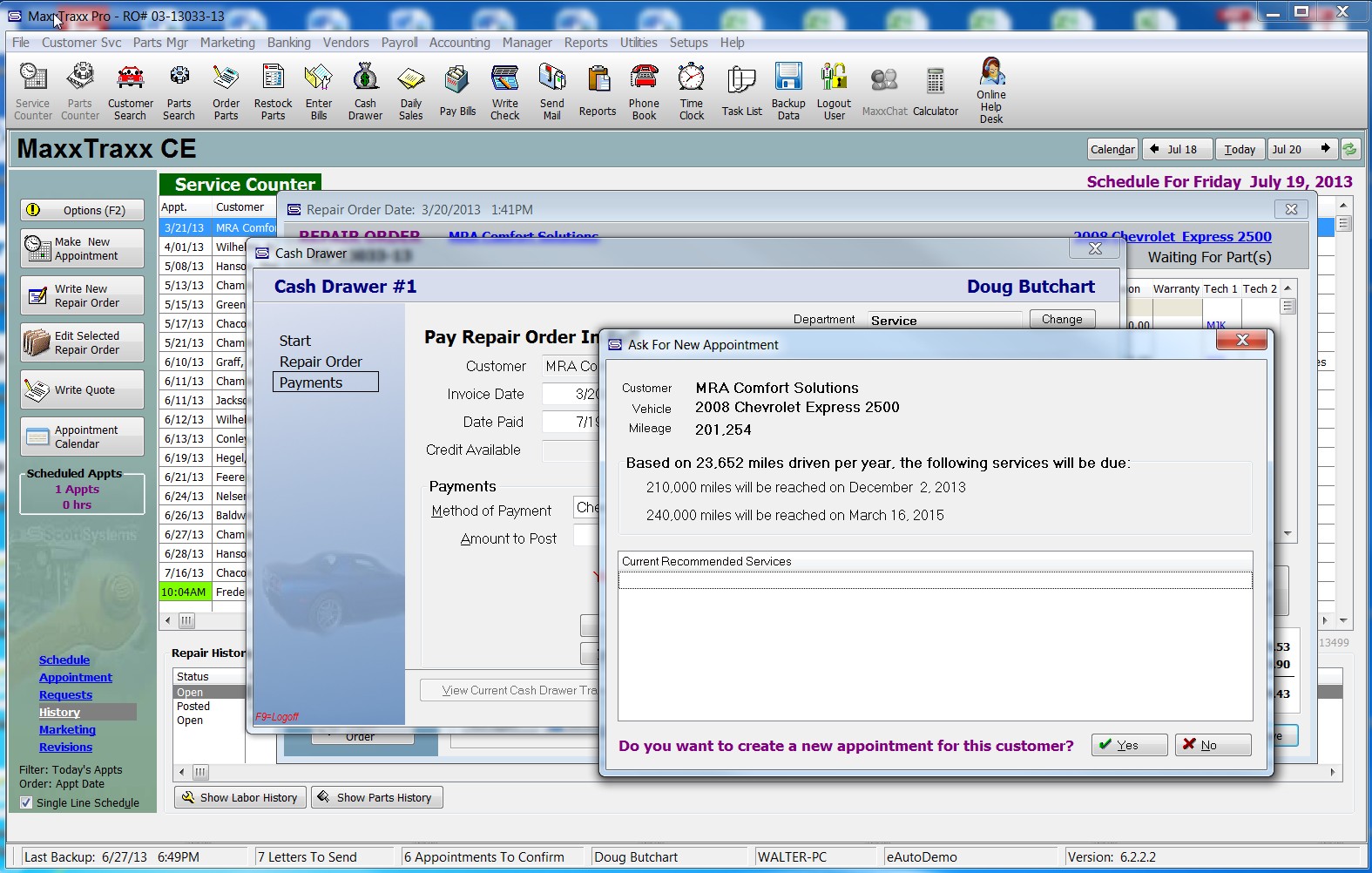1372x873 pixels.
Task: Open the Revisions link
Action: [65, 747]
